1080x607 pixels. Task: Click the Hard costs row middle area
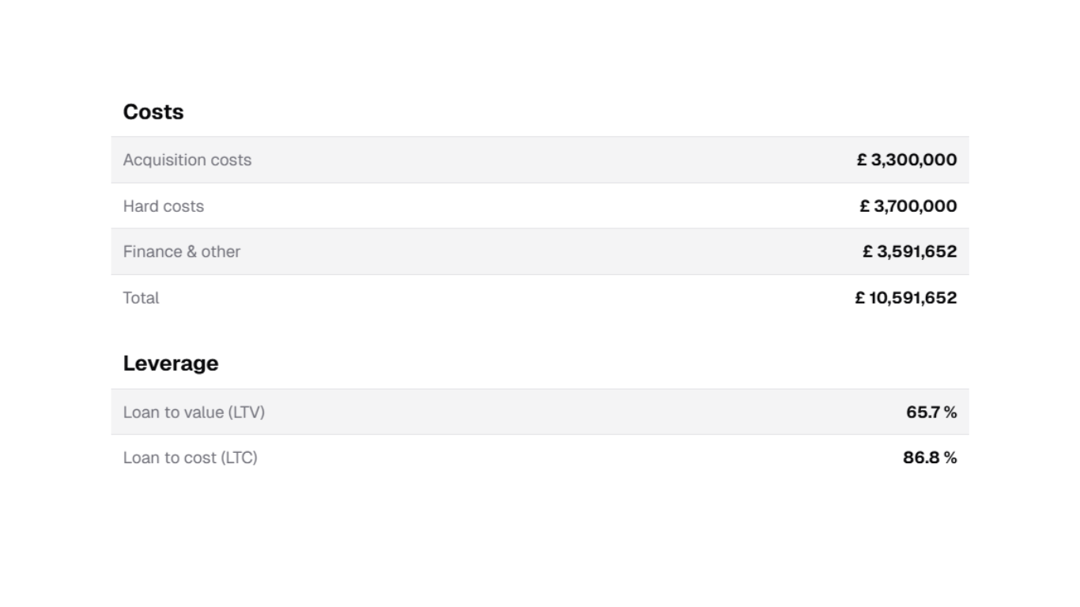[x=540, y=206]
